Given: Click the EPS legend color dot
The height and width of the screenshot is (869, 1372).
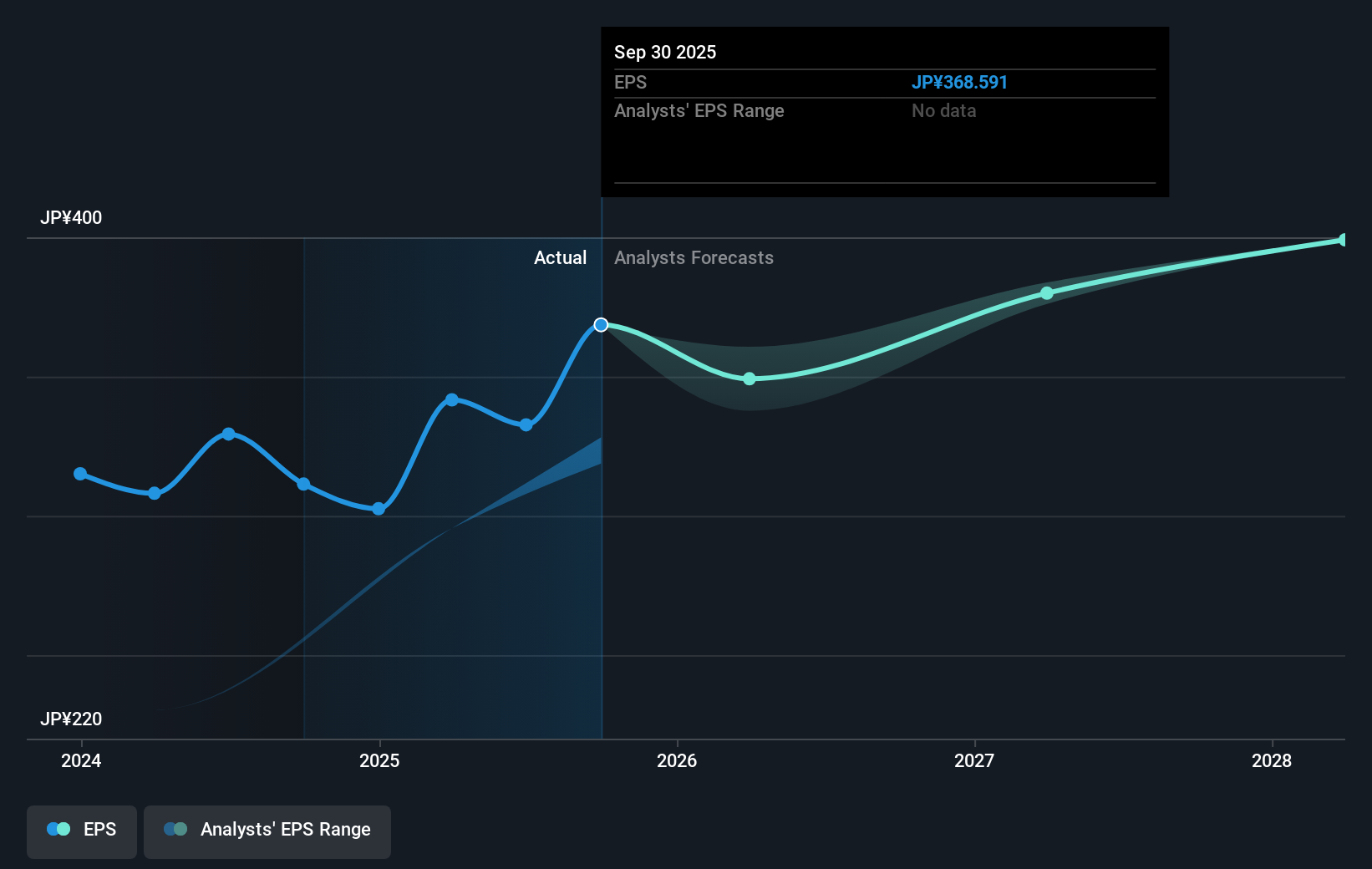Looking at the screenshot, I should pos(57,829).
